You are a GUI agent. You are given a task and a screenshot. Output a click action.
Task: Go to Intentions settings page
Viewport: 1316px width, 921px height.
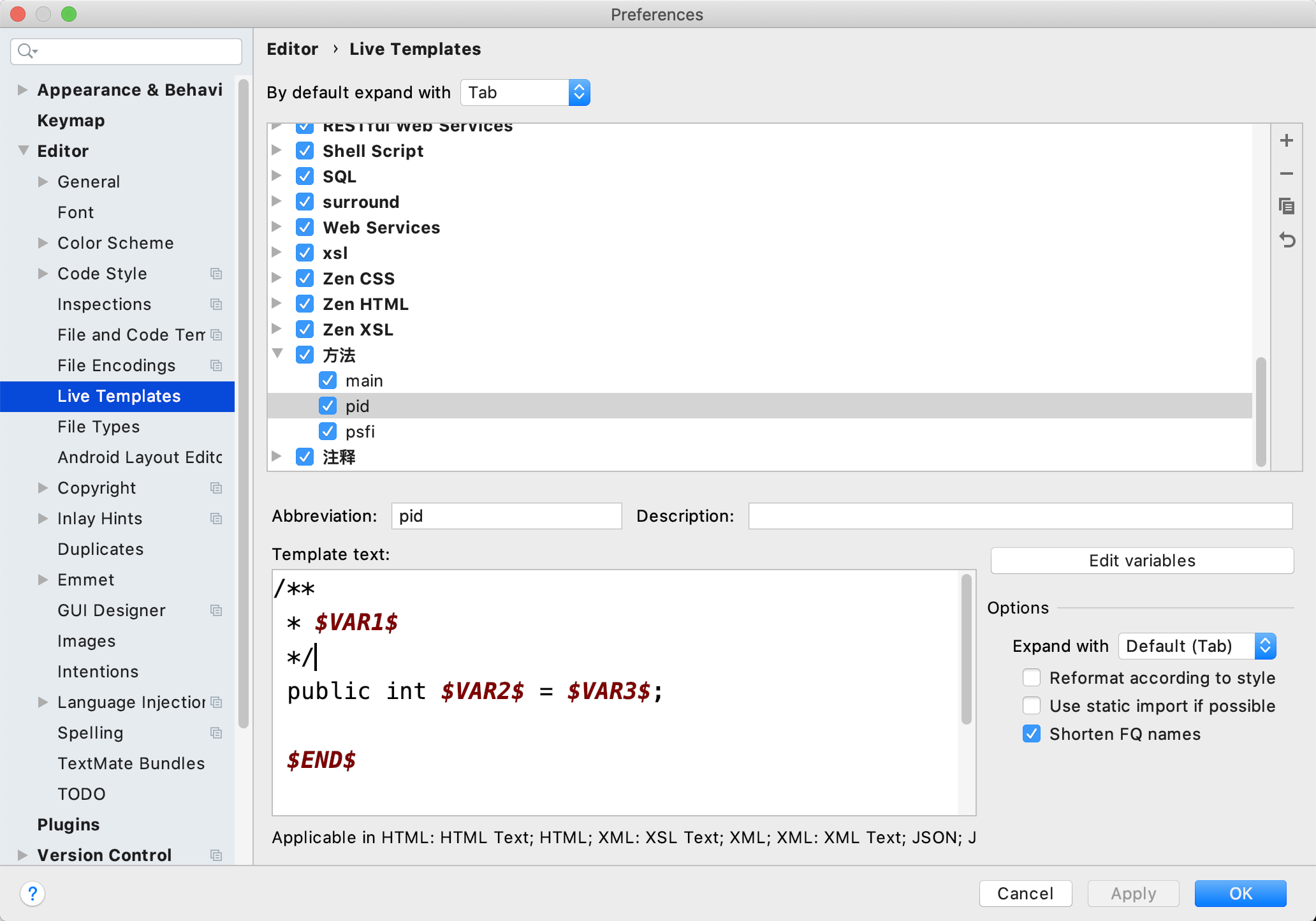pyautogui.click(x=98, y=672)
